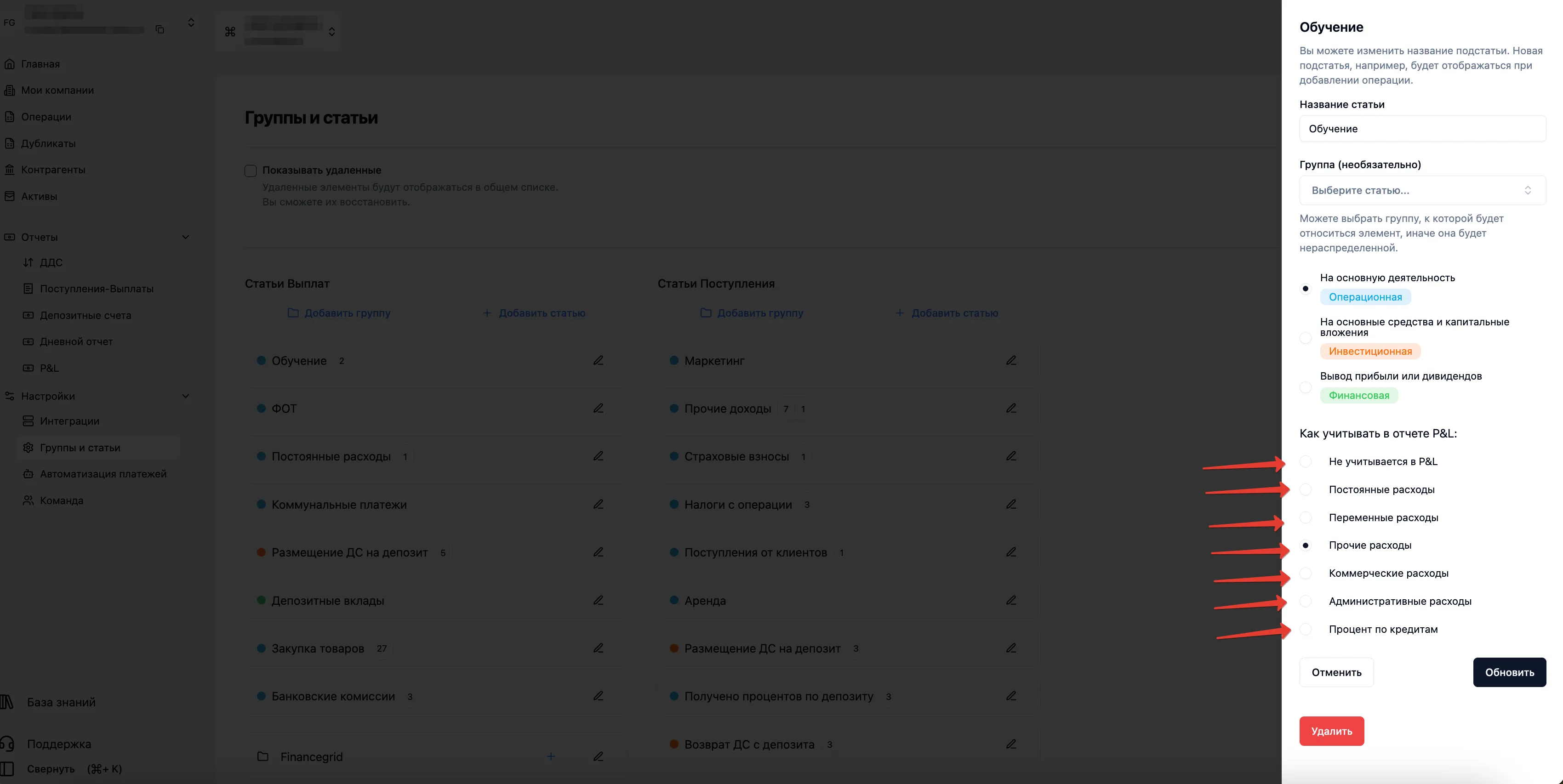1563x784 pixels.
Task: Click Добавить статью under Статьи Выплат
Action: (534, 313)
